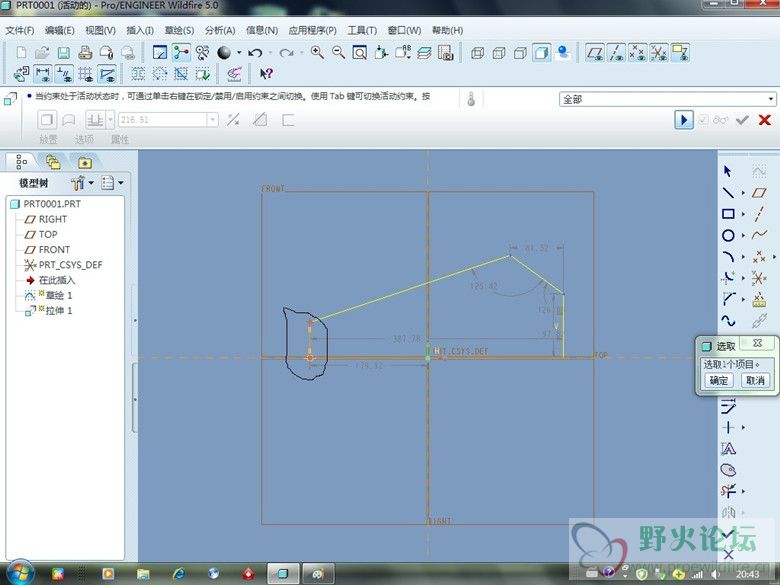The image size is (780, 585).
Task: Select the Line sketch tool
Action: click(x=728, y=193)
